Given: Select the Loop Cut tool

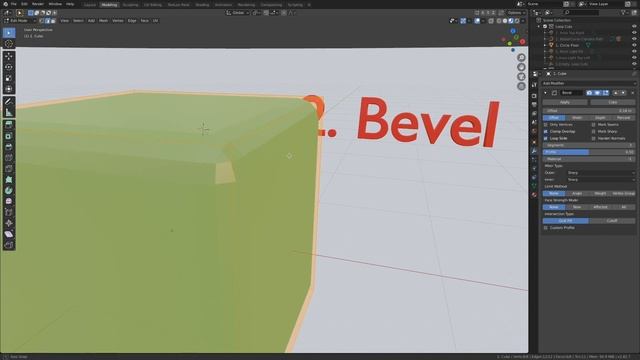Looking at the screenshot, I should click(x=9, y=158).
